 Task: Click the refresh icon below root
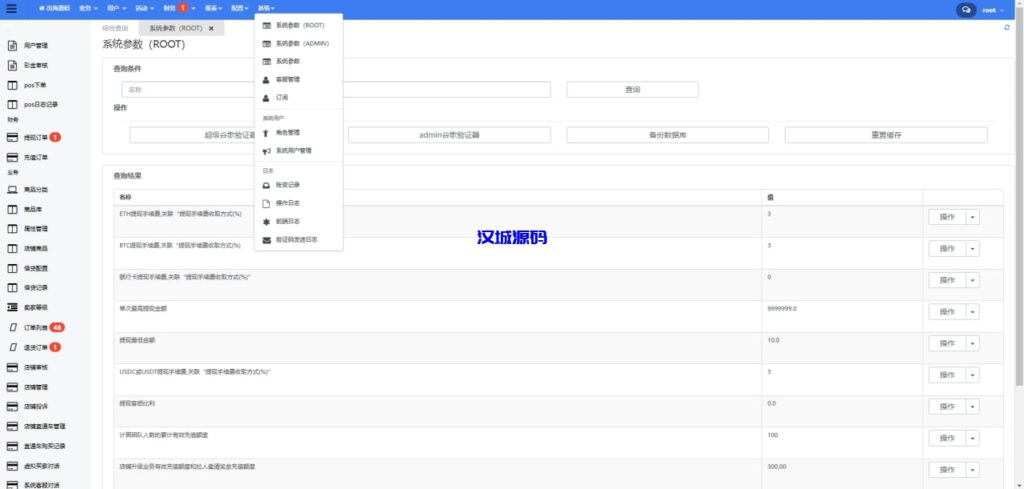coord(1007,28)
